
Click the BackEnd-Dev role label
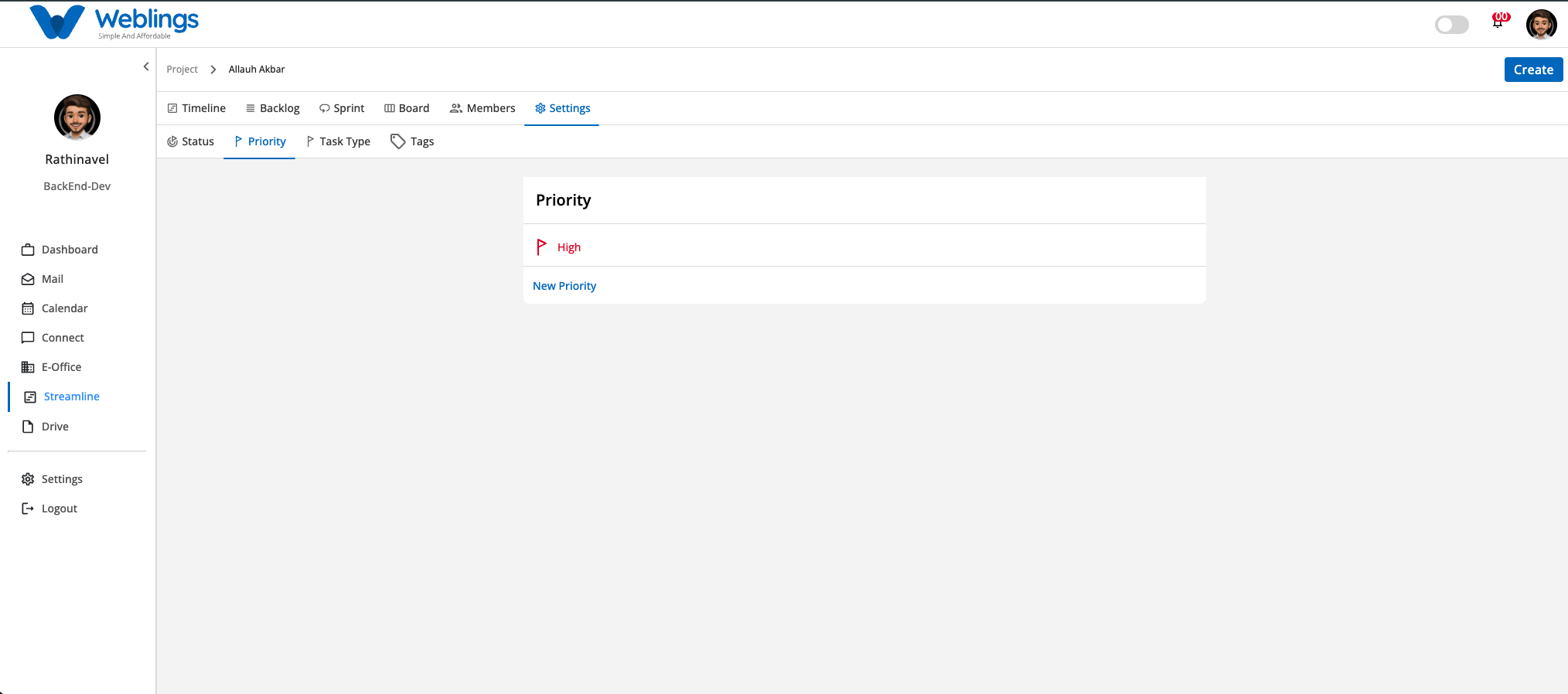77,186
